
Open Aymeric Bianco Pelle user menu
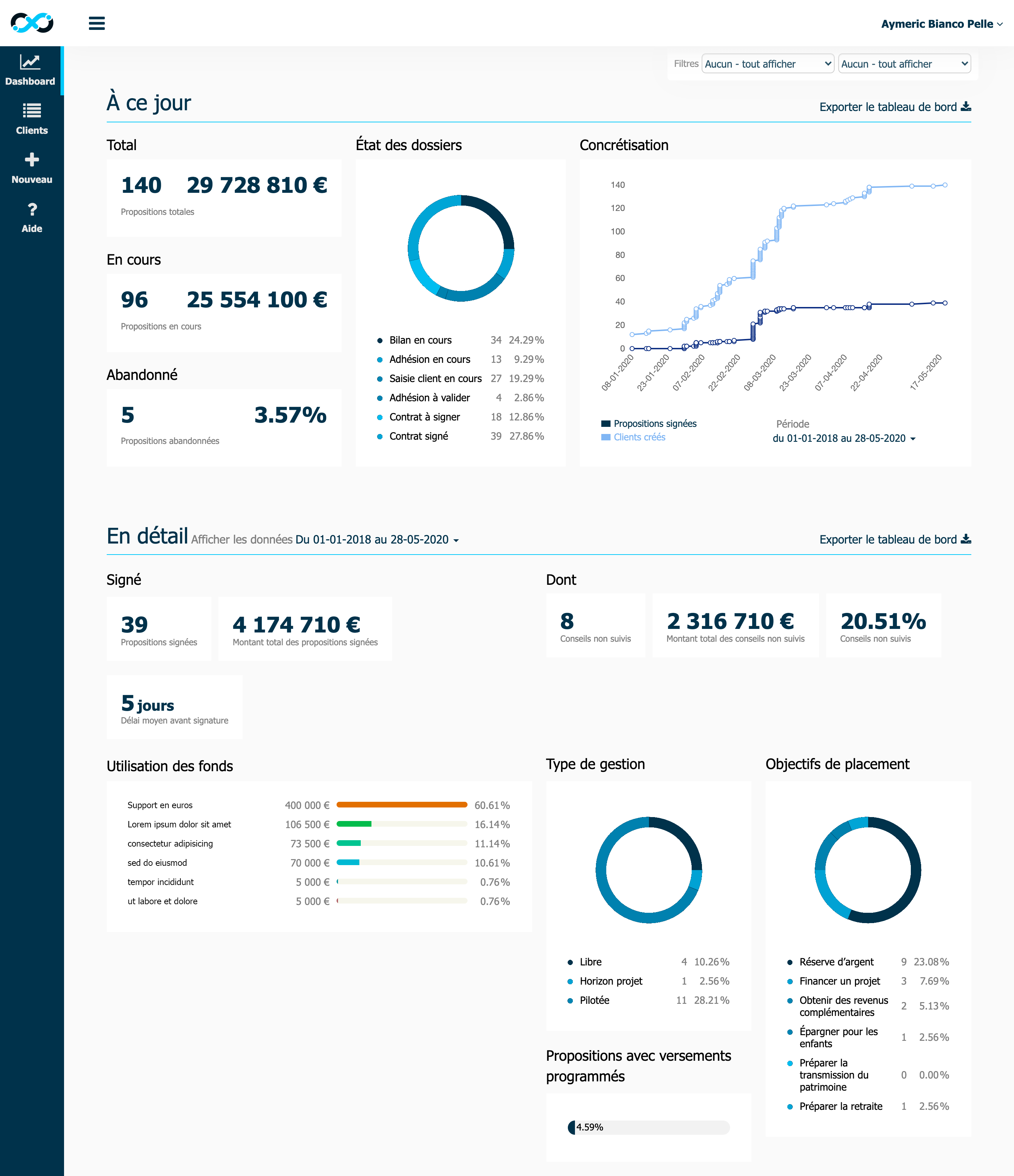click(942, 24)
